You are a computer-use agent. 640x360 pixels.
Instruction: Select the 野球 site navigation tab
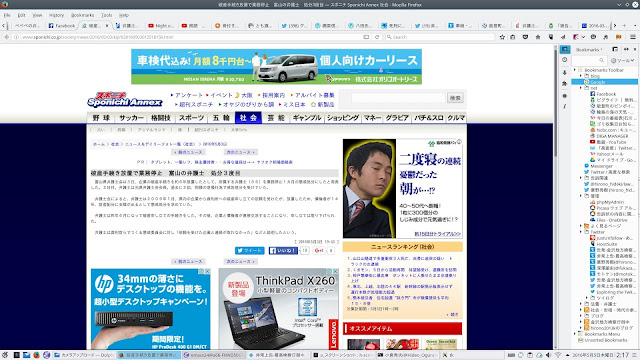click(101, 118)
